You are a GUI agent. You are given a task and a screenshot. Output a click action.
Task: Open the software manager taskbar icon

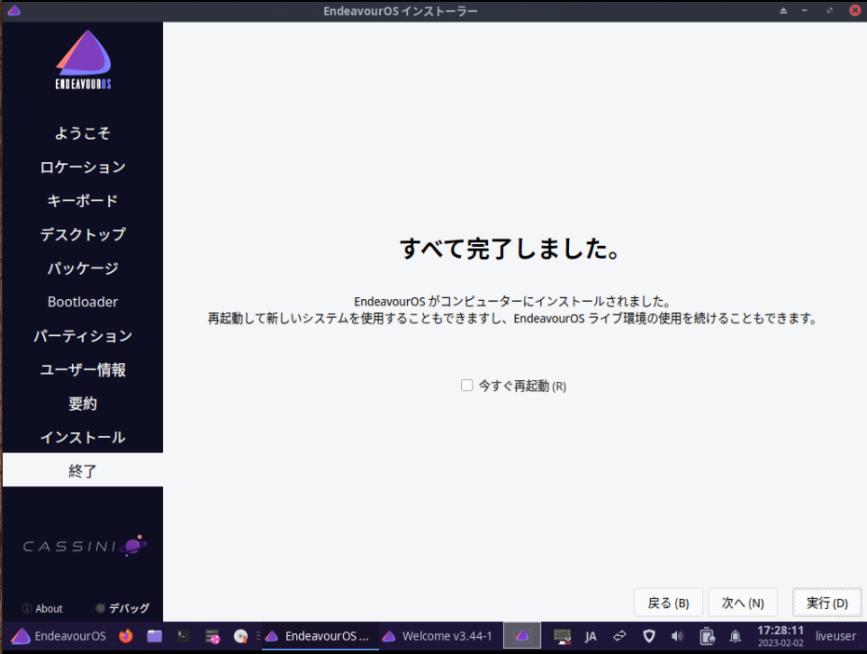coord(212,637)
